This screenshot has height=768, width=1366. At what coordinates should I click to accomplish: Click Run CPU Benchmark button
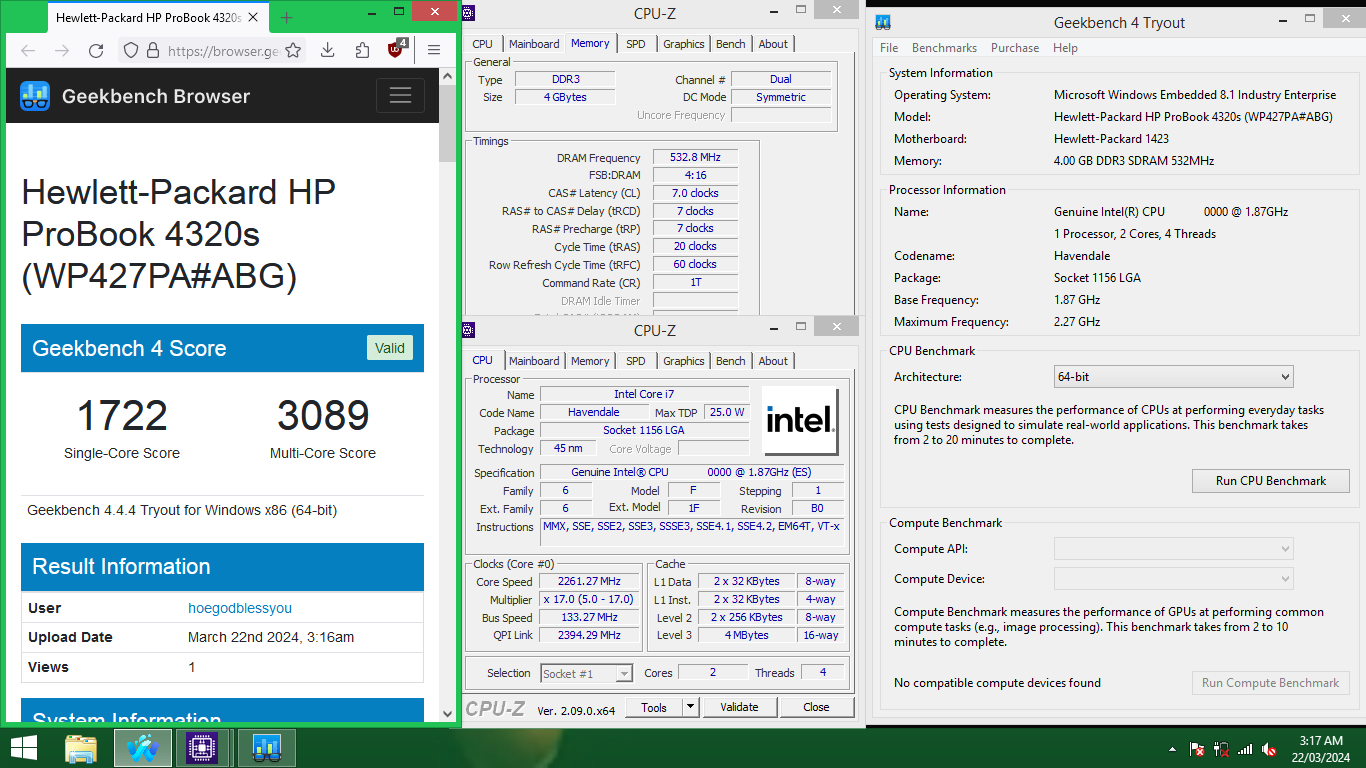pyautogui.click(x=1270, y=481)
